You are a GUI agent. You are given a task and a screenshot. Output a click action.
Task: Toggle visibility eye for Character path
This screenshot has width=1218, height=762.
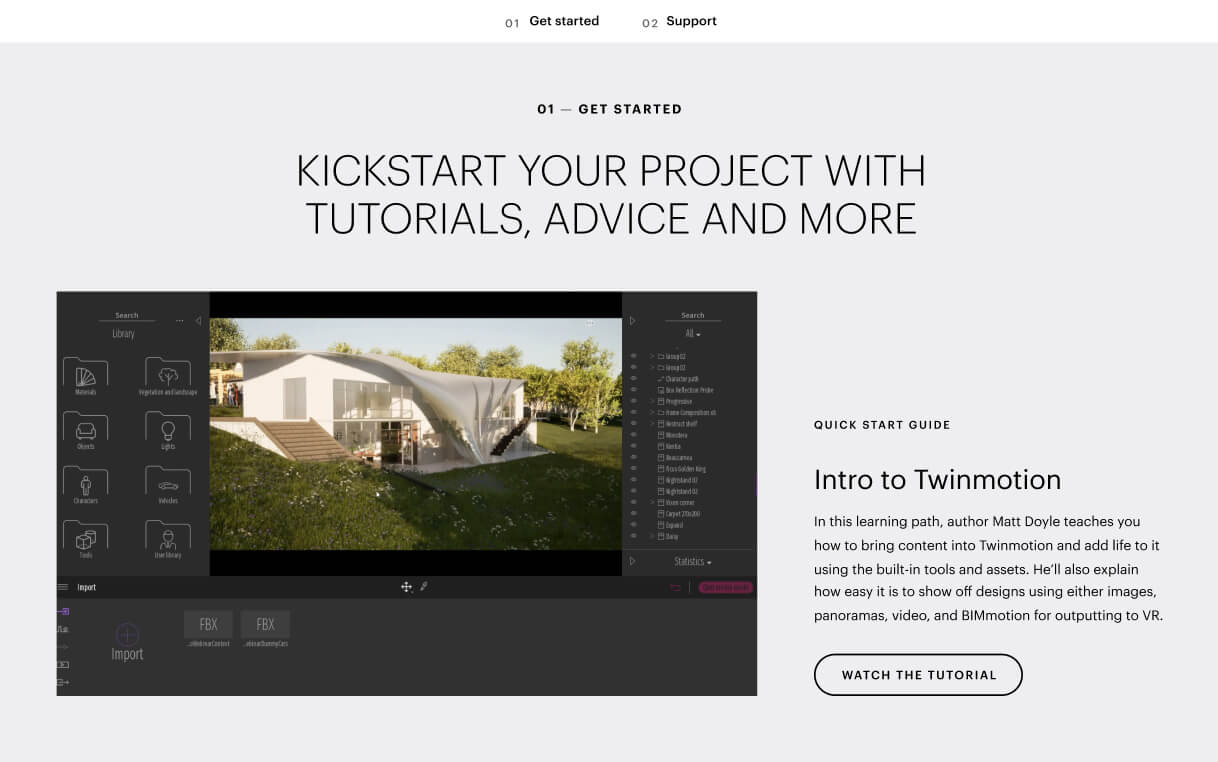(x=633, y=379)
